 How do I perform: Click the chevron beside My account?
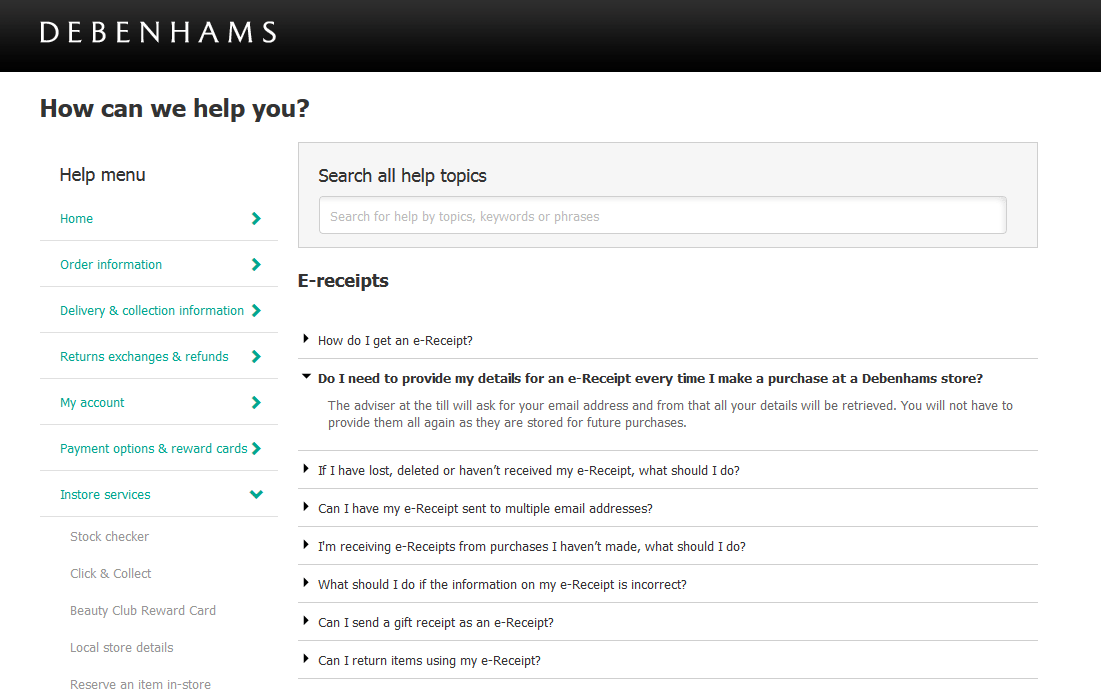tap(256, 402)
